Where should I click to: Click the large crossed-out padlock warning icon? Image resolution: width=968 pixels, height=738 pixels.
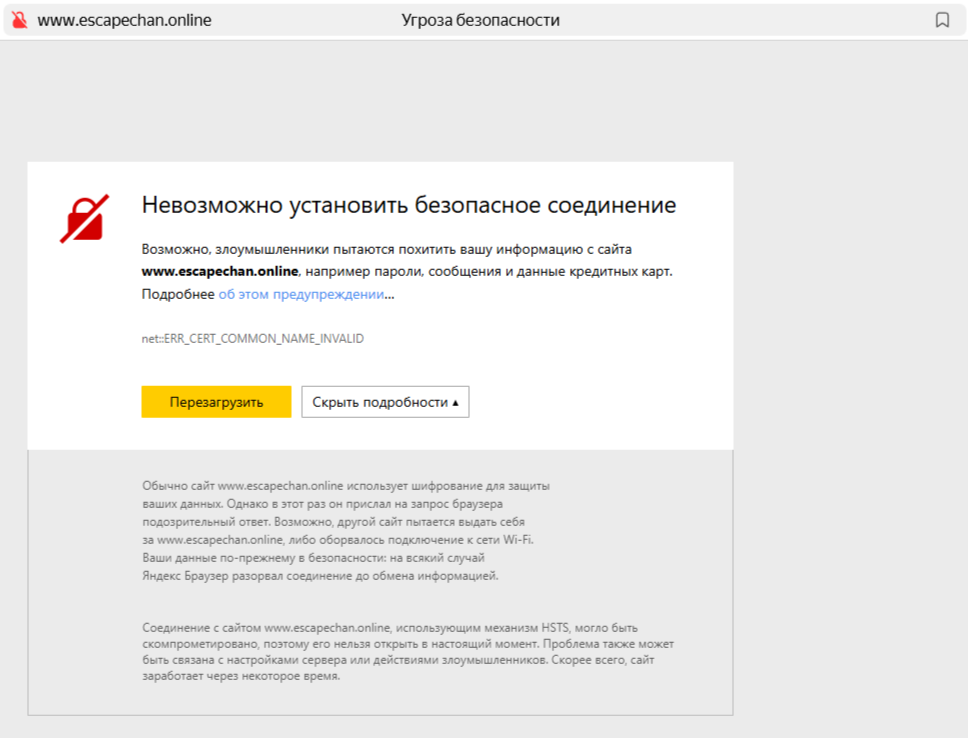84,218
